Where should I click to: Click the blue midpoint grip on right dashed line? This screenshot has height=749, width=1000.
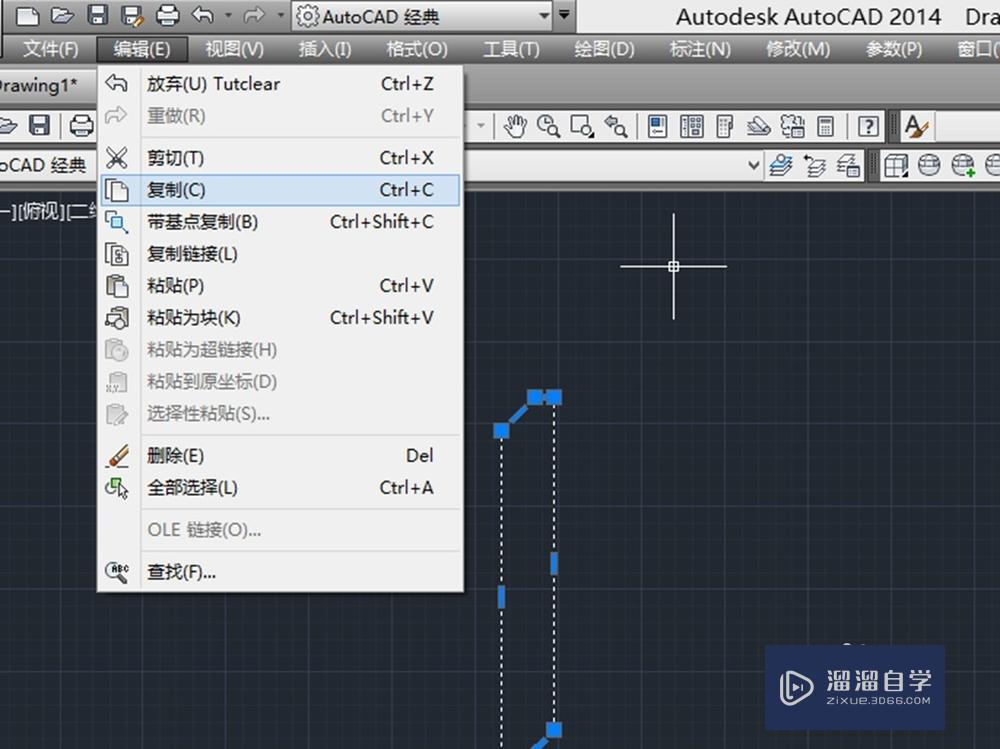pyautogui.click(x=554, y=563)
